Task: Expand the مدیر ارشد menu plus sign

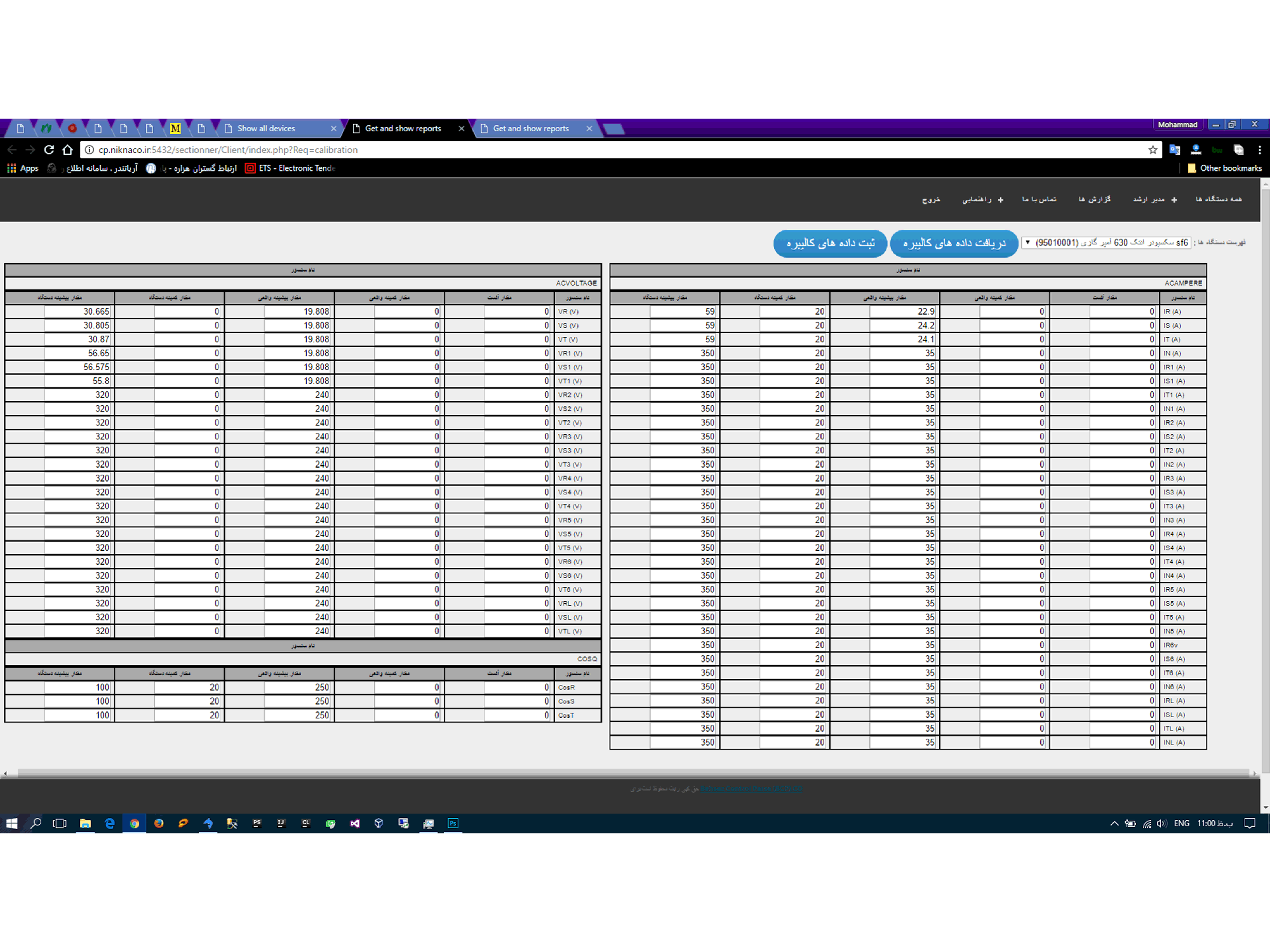Action: point(1174,200)
